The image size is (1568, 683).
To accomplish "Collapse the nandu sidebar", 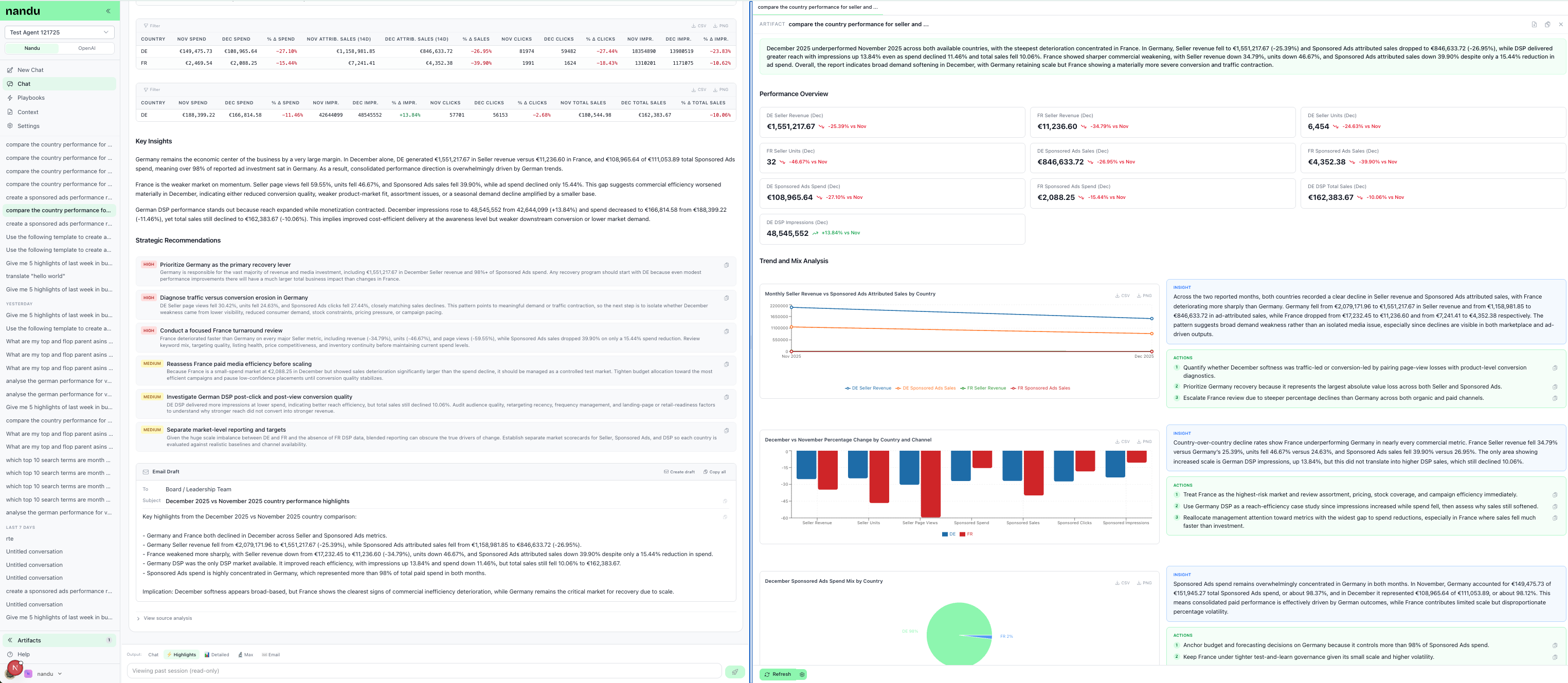I will pyautogui.click(x=108, y=11).
